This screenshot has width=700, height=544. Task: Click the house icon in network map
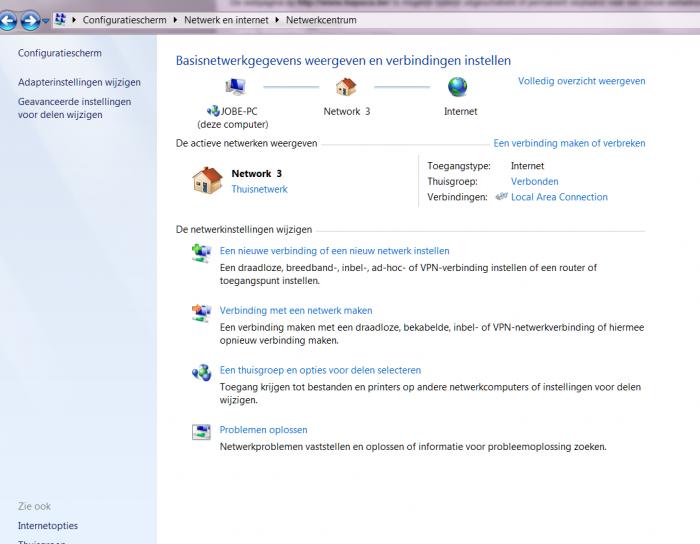pos(346,87)
